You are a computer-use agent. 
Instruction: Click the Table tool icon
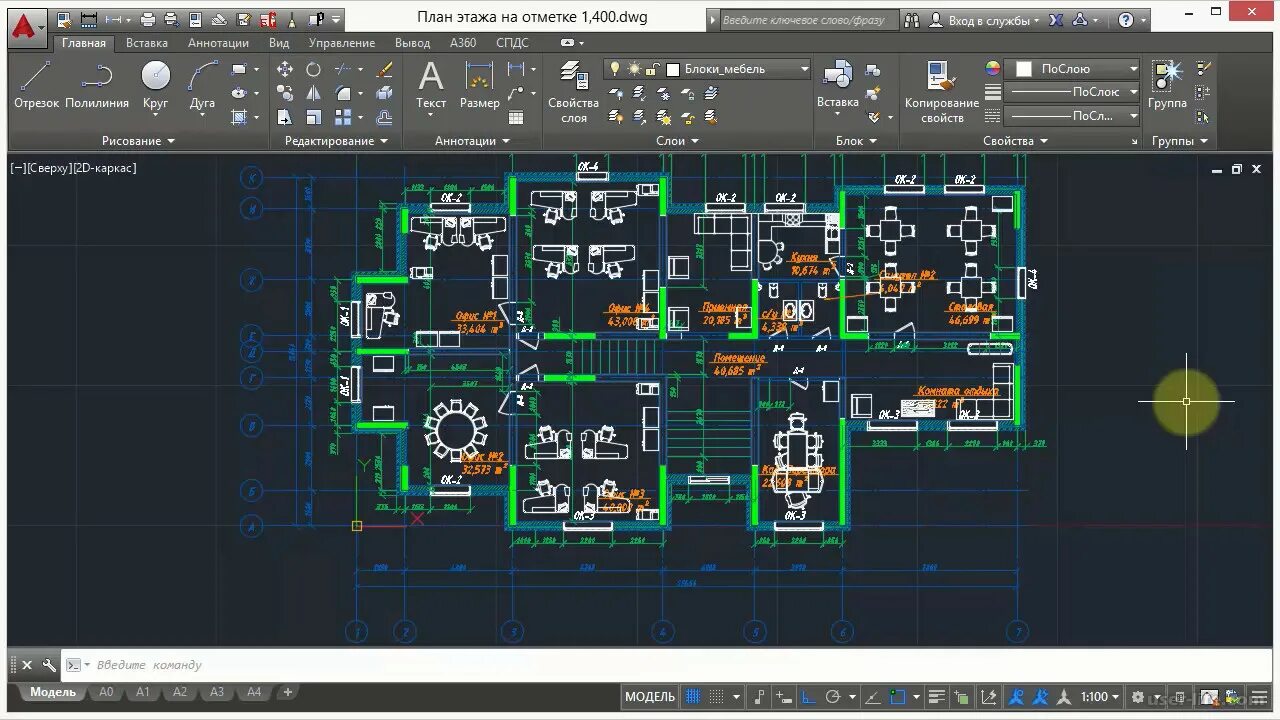[x=516, y=117]
